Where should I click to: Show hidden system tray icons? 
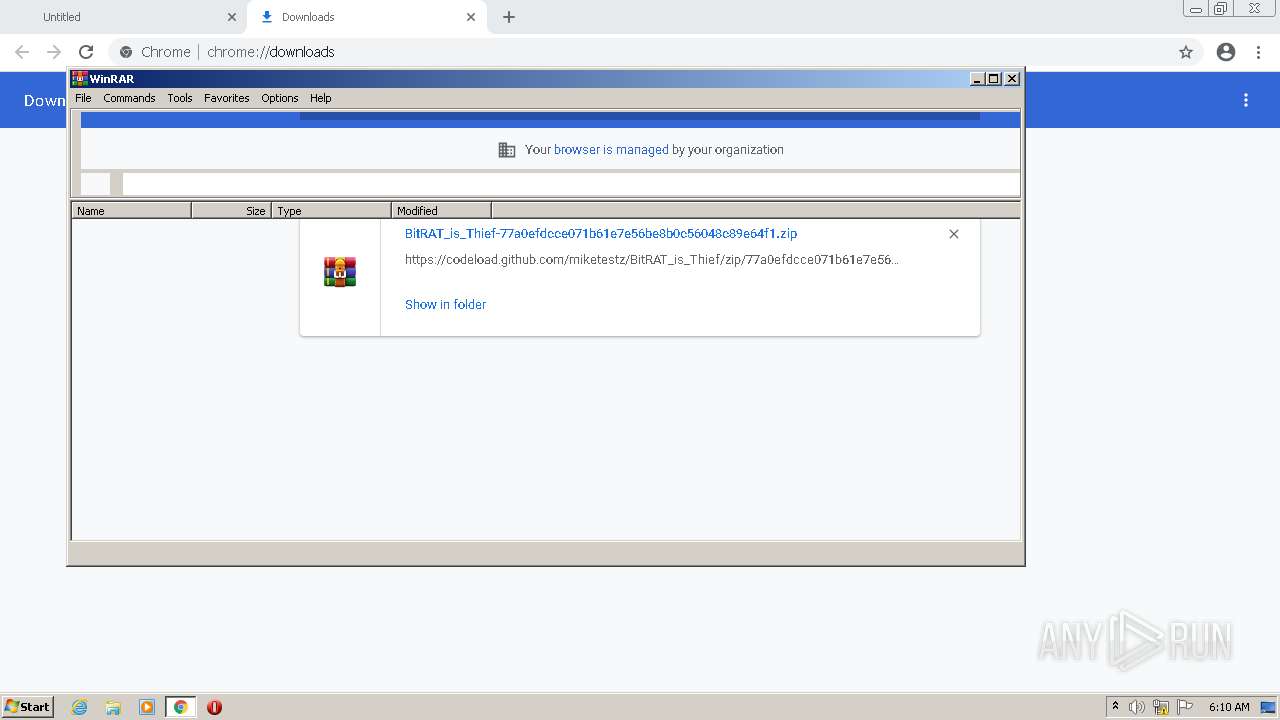pos(1115,707)
